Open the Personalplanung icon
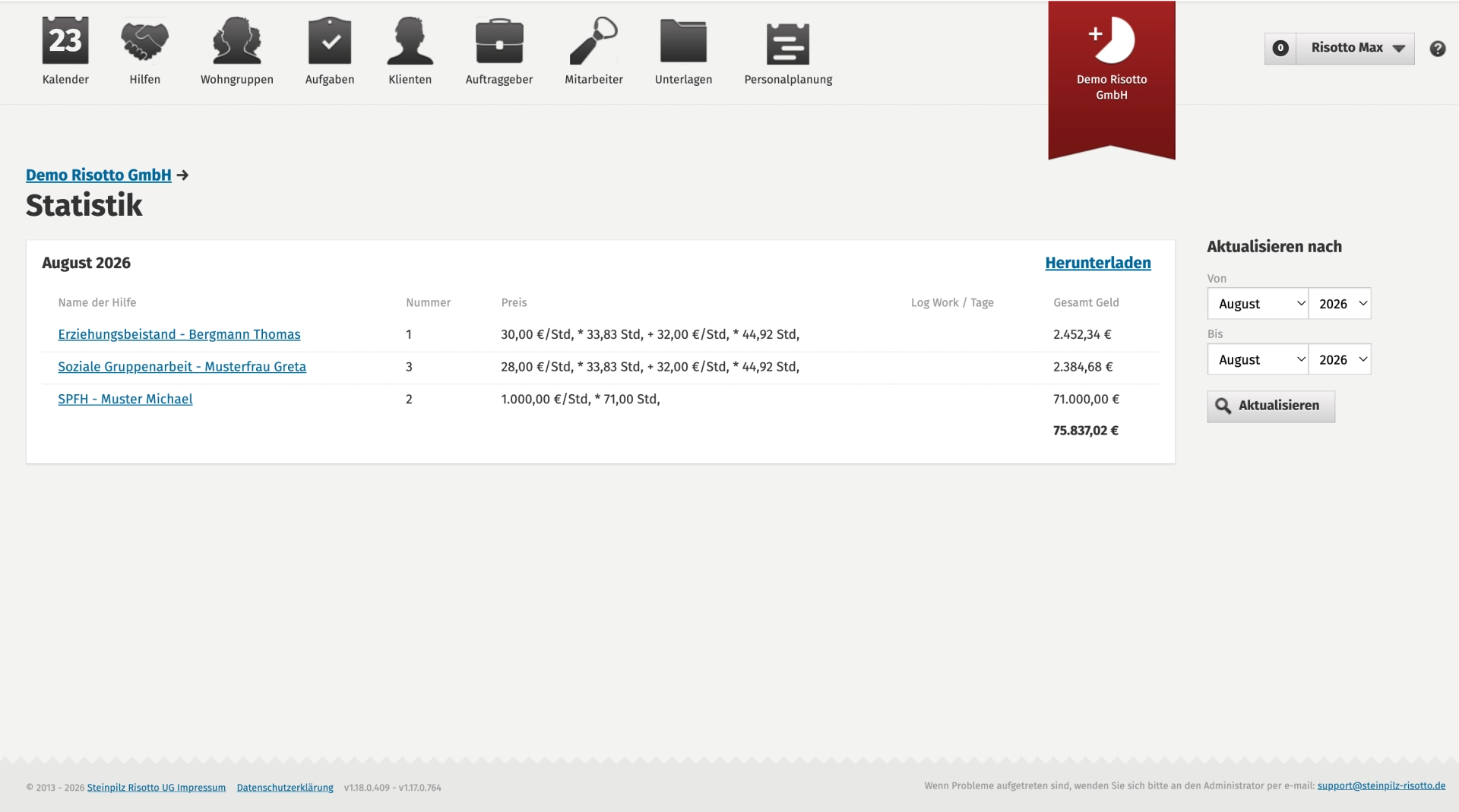Screen dimensions: 1459x812 pyautogui.click(x=788, y=43)
